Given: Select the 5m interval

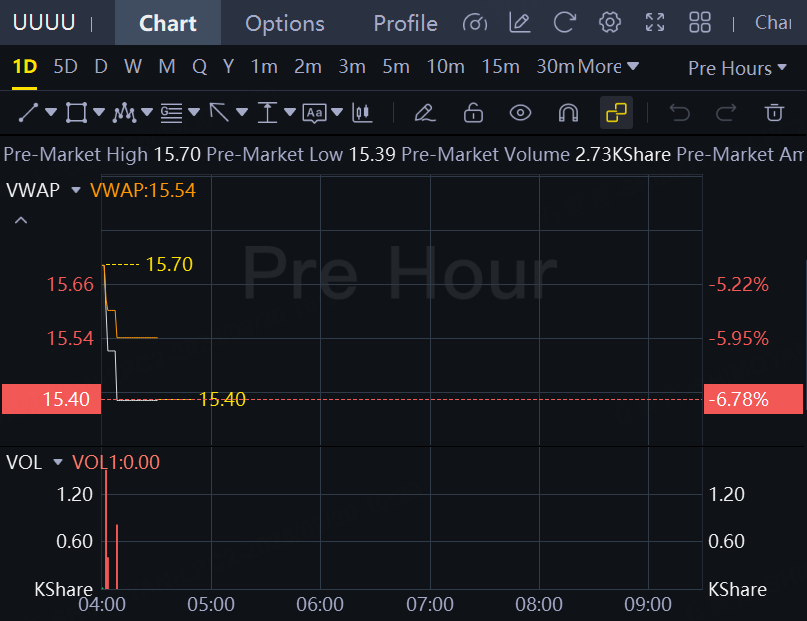Looking at the screenshot, I should pos(396,67).
